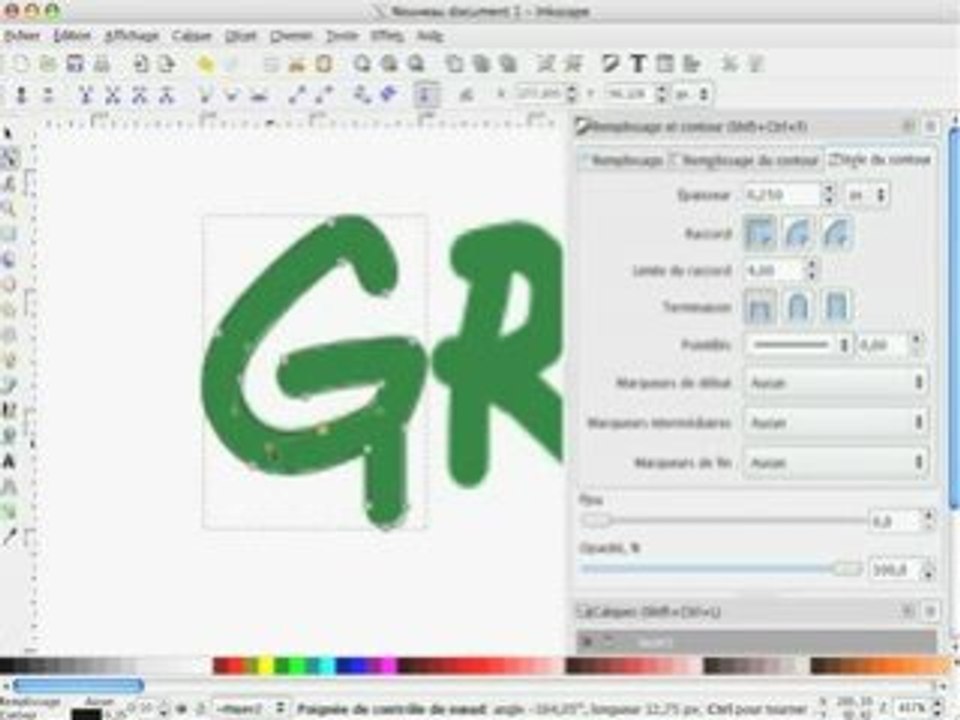The width and height of the screenshot is (960, 720).
Task: Select the Bezier pen tool
Action: [x=9, y=385]
